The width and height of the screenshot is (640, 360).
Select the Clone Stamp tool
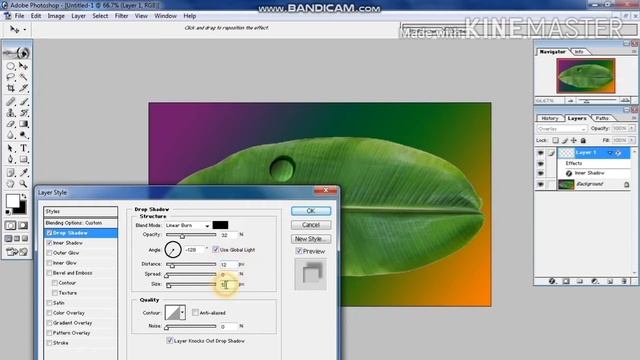pyautogui.click(x=11, y=113)
